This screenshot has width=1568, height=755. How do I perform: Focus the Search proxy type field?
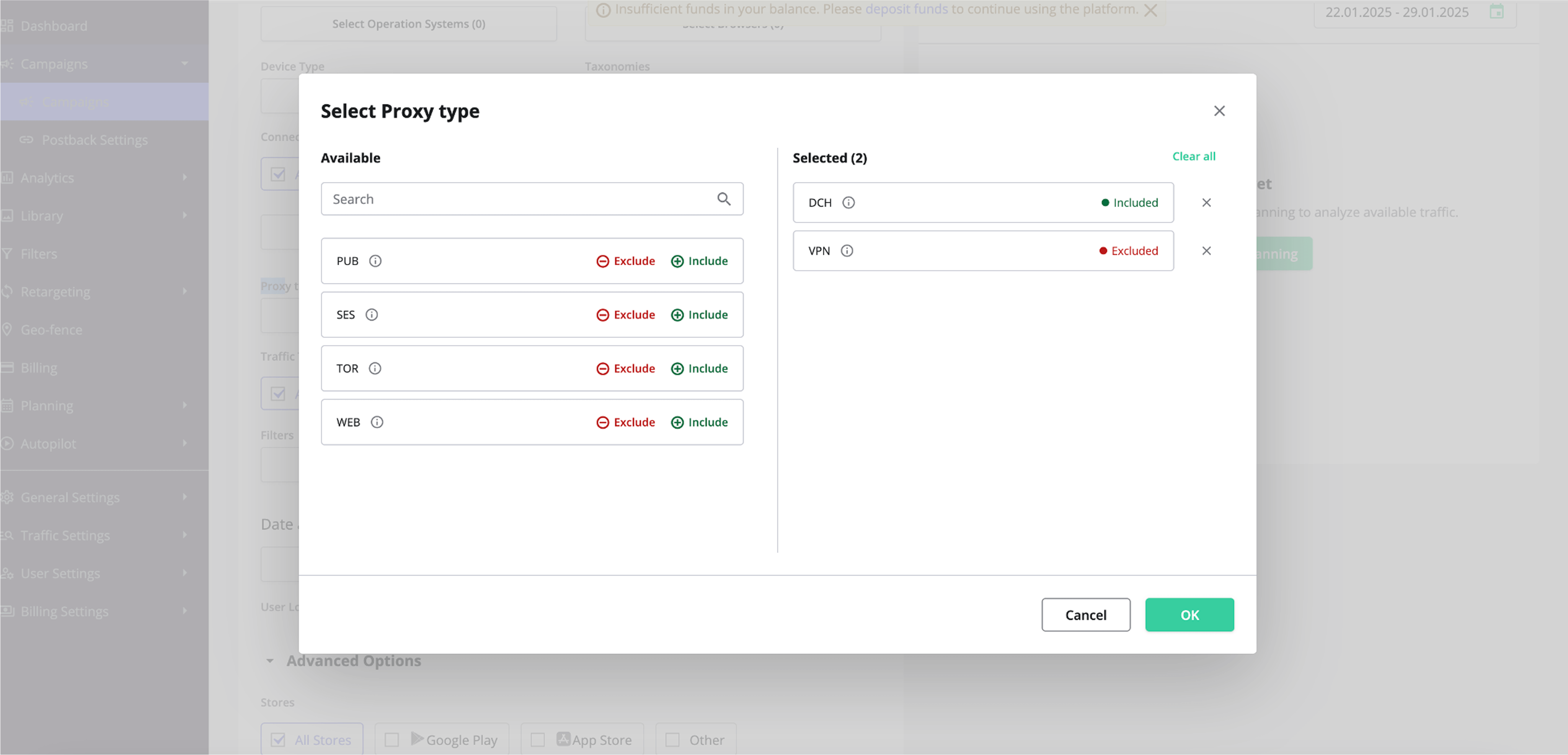tap(532, 199)
